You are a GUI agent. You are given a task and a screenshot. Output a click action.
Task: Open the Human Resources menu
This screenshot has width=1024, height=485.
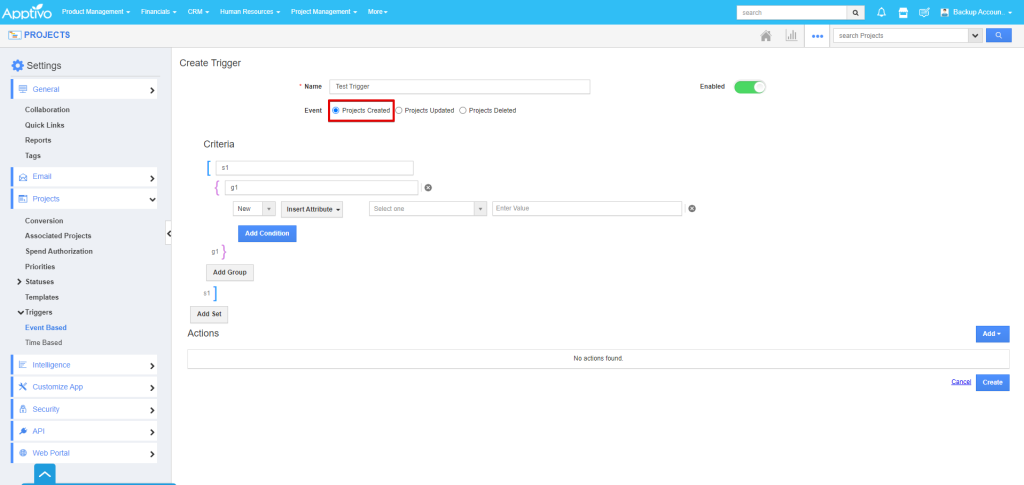coord(249,12)
